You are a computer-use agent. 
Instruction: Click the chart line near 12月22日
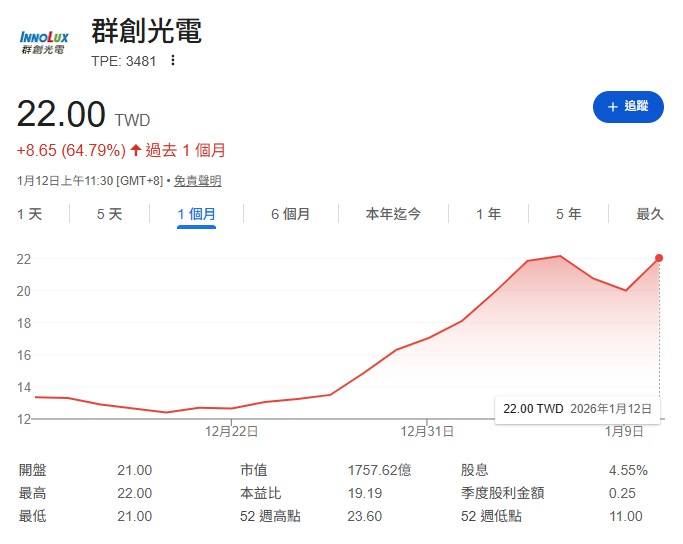click(x=233, y=408)
